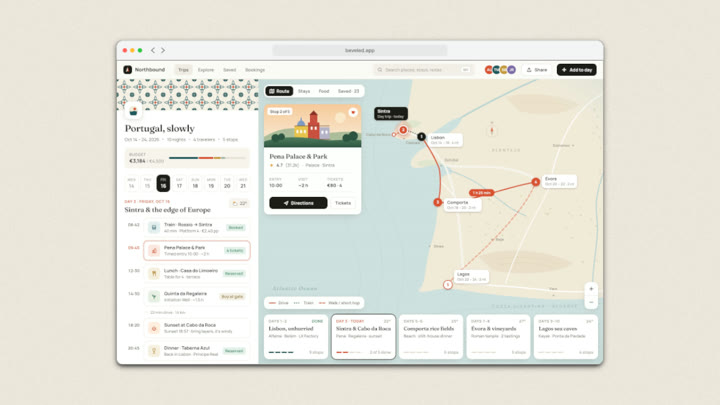The image size is (720, 405).
Task: Switch map view to Stays
Action: pyautogui.click(x=304, y=91)
